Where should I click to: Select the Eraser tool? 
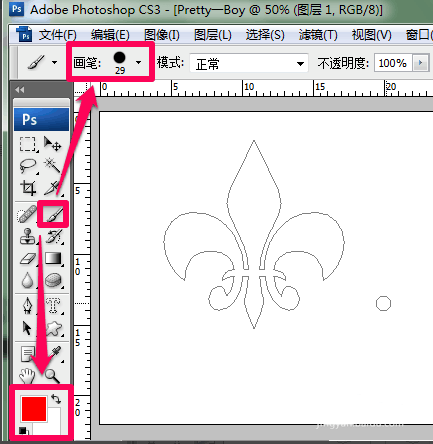(28, 258)
